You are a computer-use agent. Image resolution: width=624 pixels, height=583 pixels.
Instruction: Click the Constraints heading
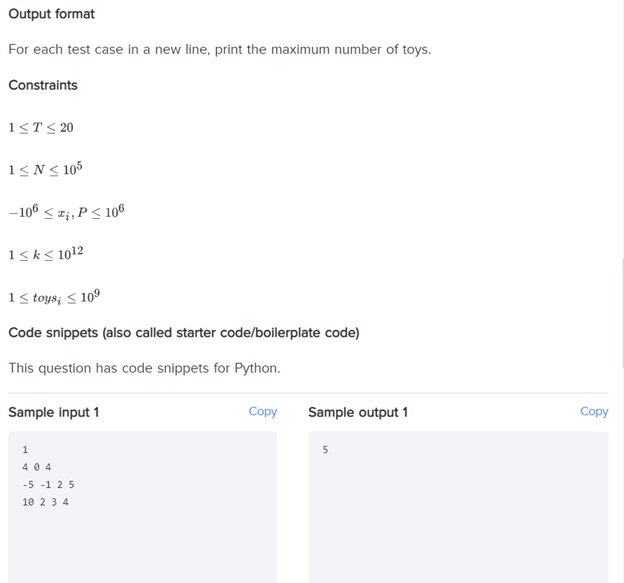[x=43, y=85]
